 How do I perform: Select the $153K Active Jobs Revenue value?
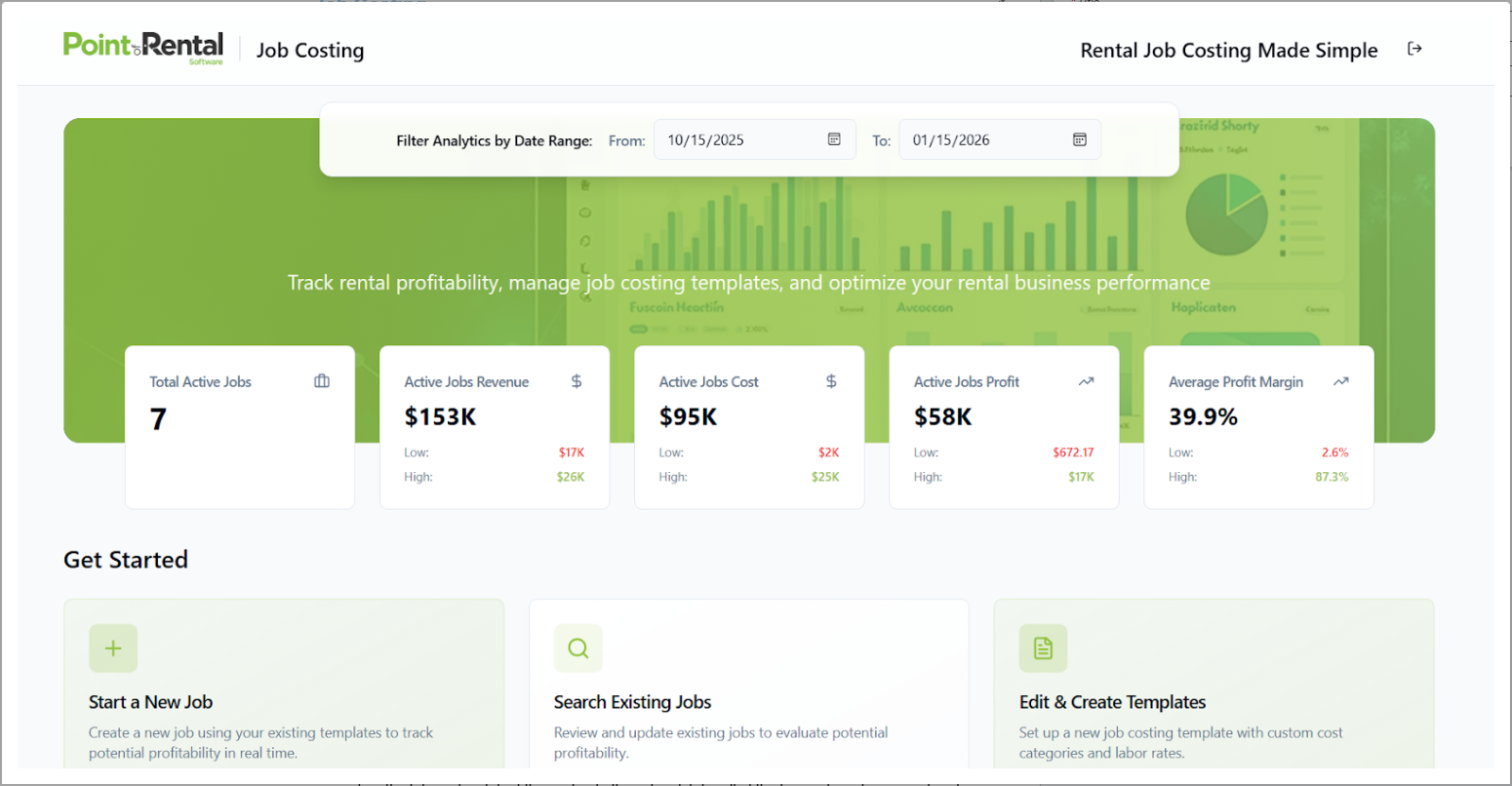pyautogui.click(x=441, y=417)
